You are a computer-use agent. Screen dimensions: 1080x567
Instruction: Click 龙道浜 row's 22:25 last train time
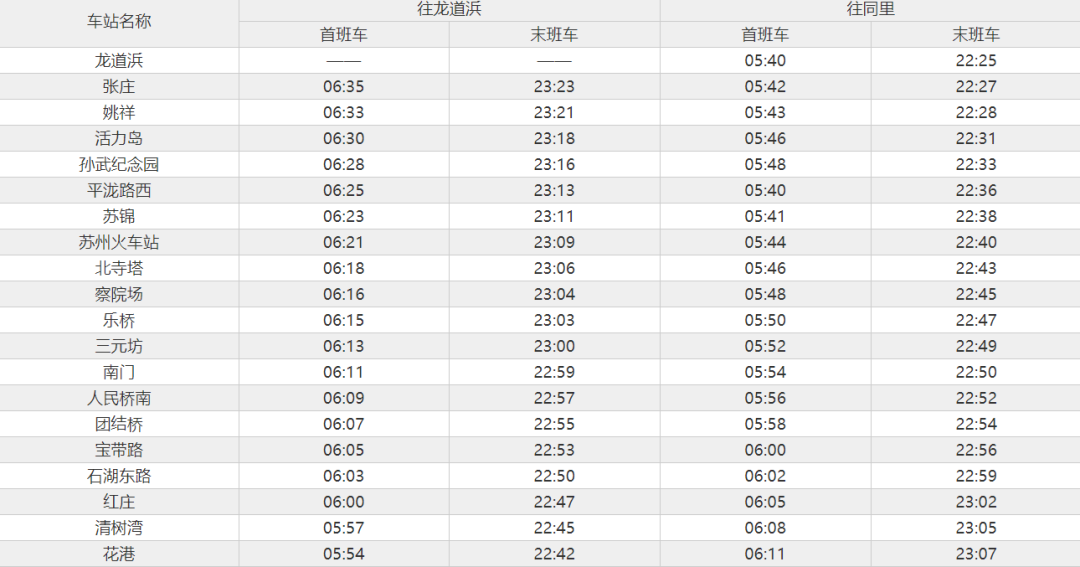click(975, 61)
